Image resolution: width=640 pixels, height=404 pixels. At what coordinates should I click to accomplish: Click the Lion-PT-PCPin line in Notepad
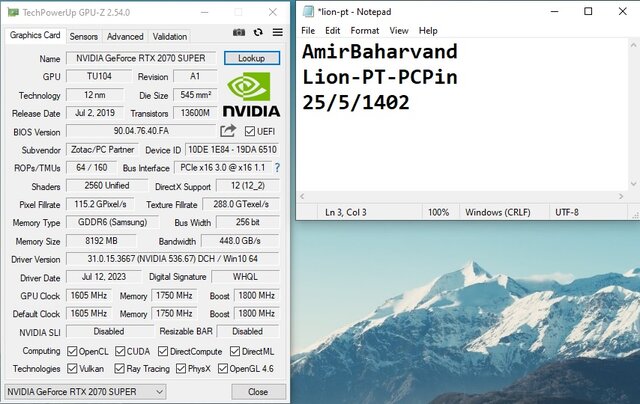(380, 77)
